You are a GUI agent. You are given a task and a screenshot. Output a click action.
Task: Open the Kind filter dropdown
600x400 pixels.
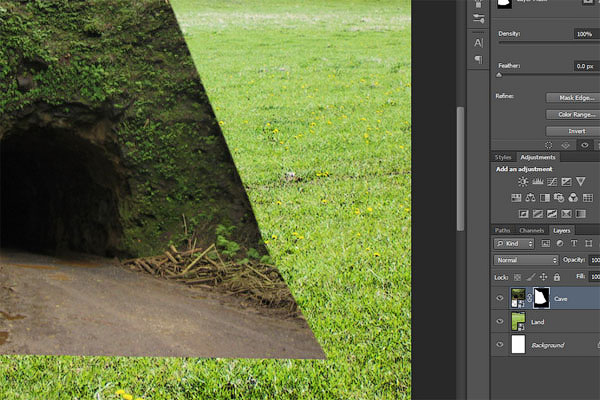coord(514,243)
